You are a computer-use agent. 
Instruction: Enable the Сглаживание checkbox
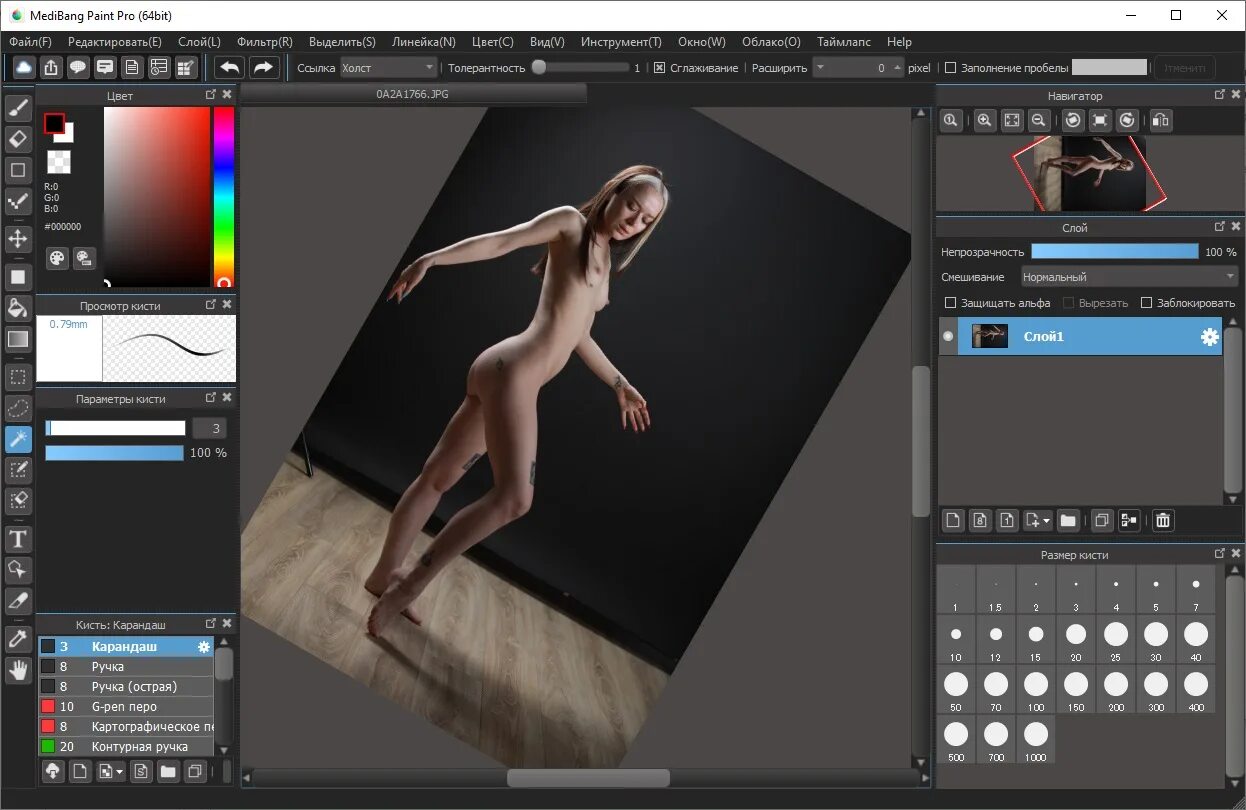click(x=659, y=67)
